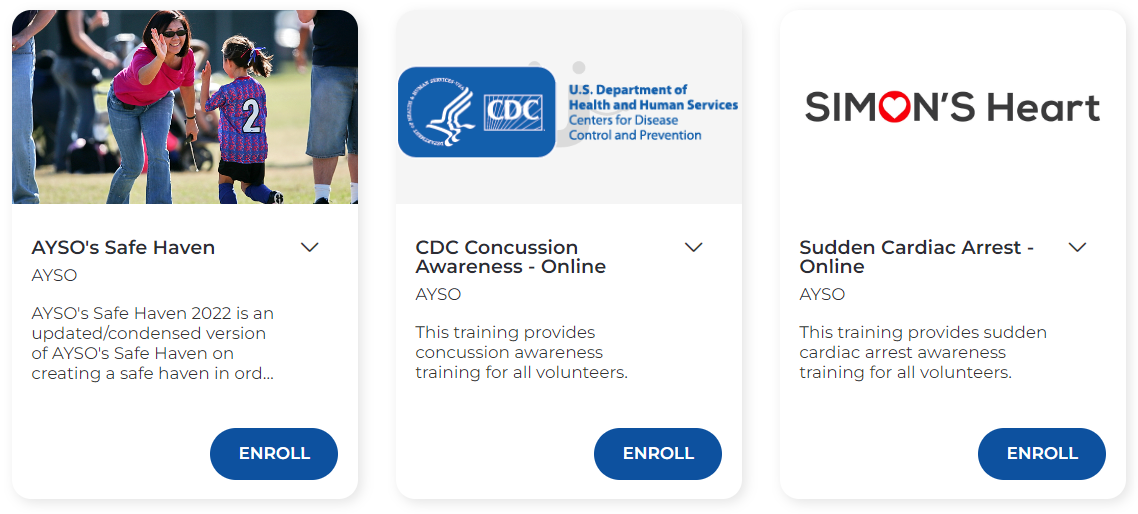Screen dimensions: 1138x514
Task: Open the Sudden Cardiac Arrest - Online title
Action: pos(917,257)
